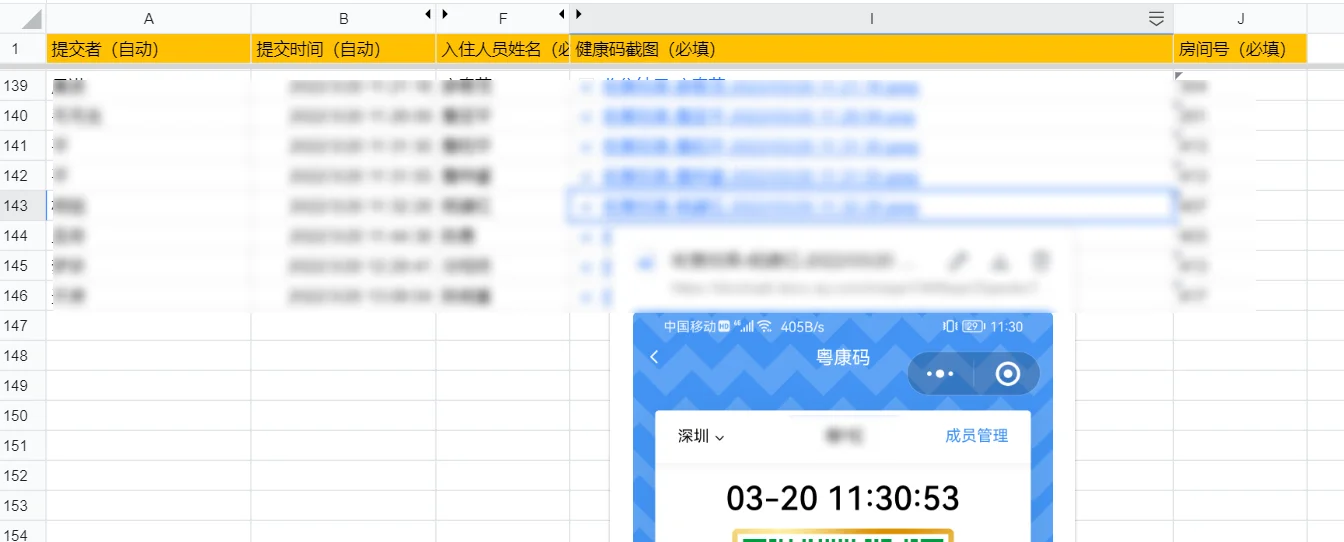Open the attachment link in row 140

[x=760, y=117]
